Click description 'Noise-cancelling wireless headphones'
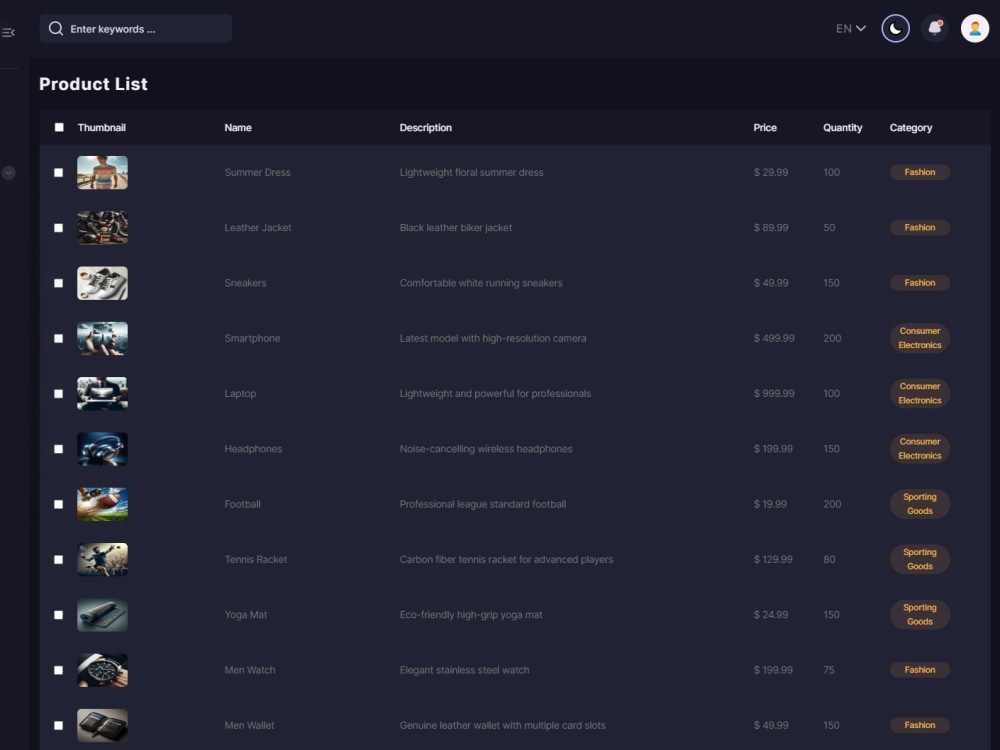This screenshot has width=1000, height=750. [486, 449]
